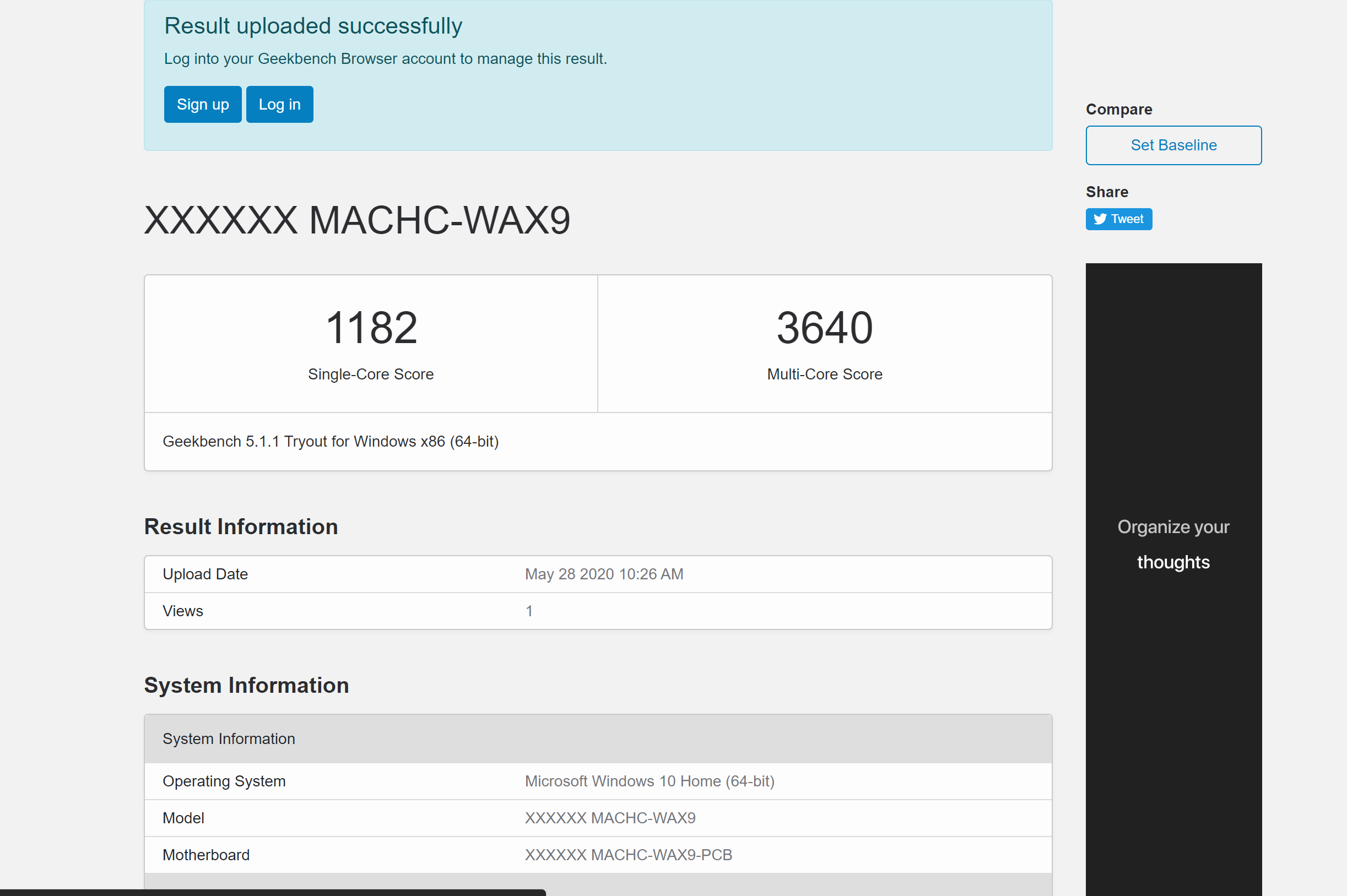Click the gray System Information table header
1347x896 pixels.
pos(598,738)
